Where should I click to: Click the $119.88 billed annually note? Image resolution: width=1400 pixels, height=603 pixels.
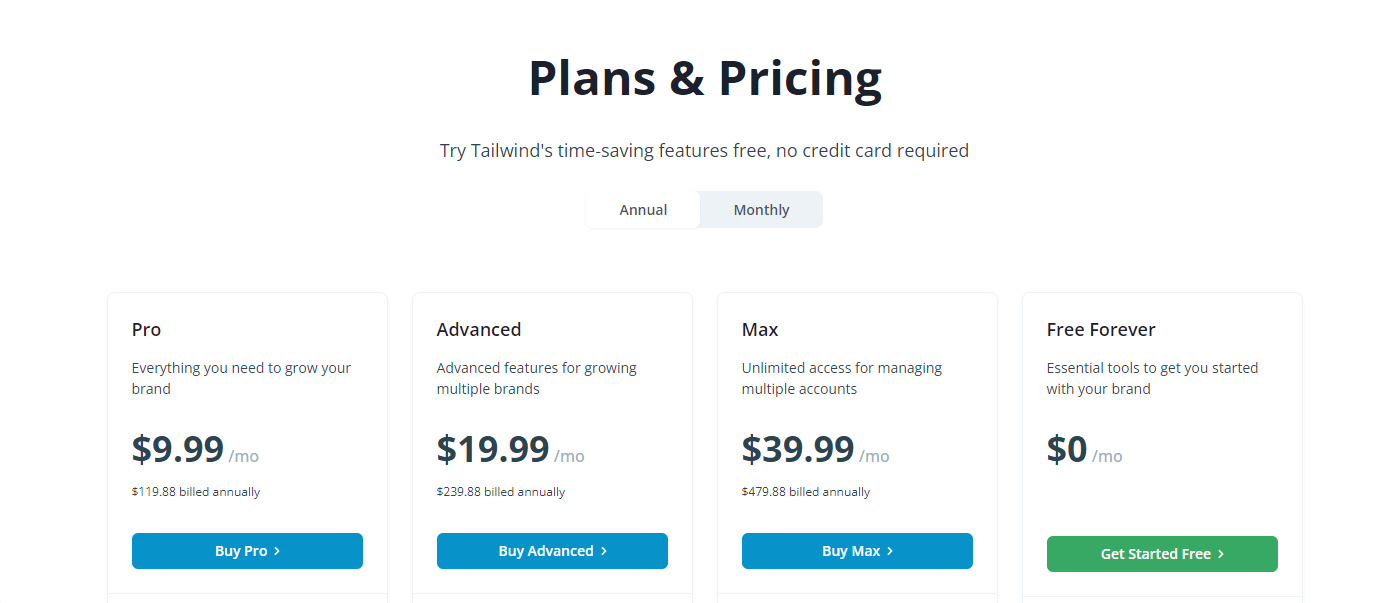click(x=196, y=492)
